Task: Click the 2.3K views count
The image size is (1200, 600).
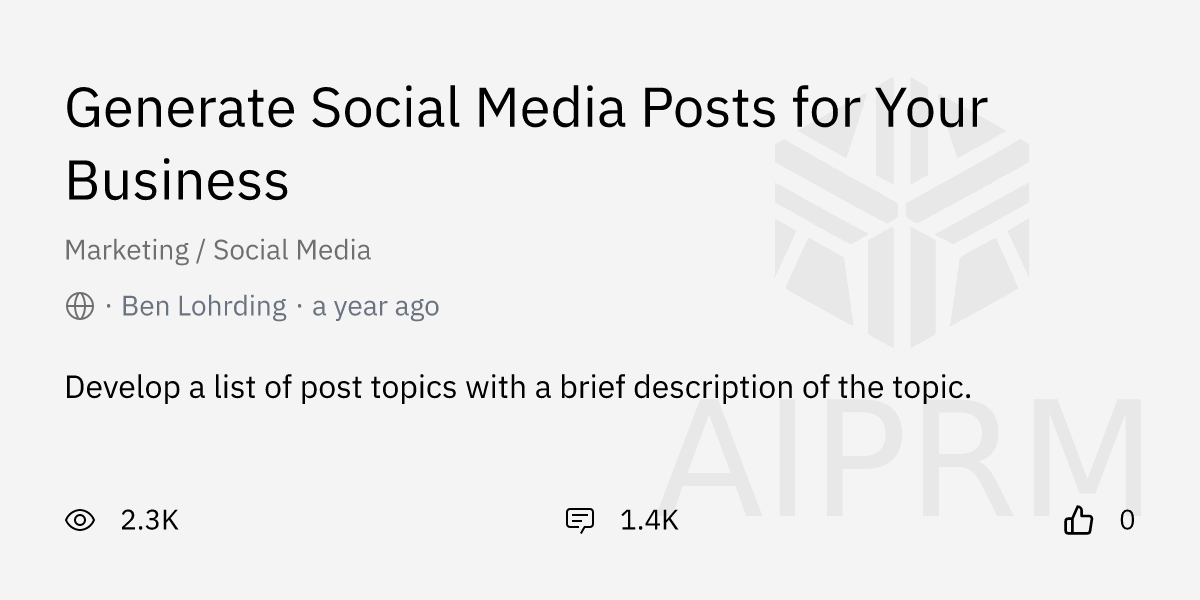Action: coord(149,520)
